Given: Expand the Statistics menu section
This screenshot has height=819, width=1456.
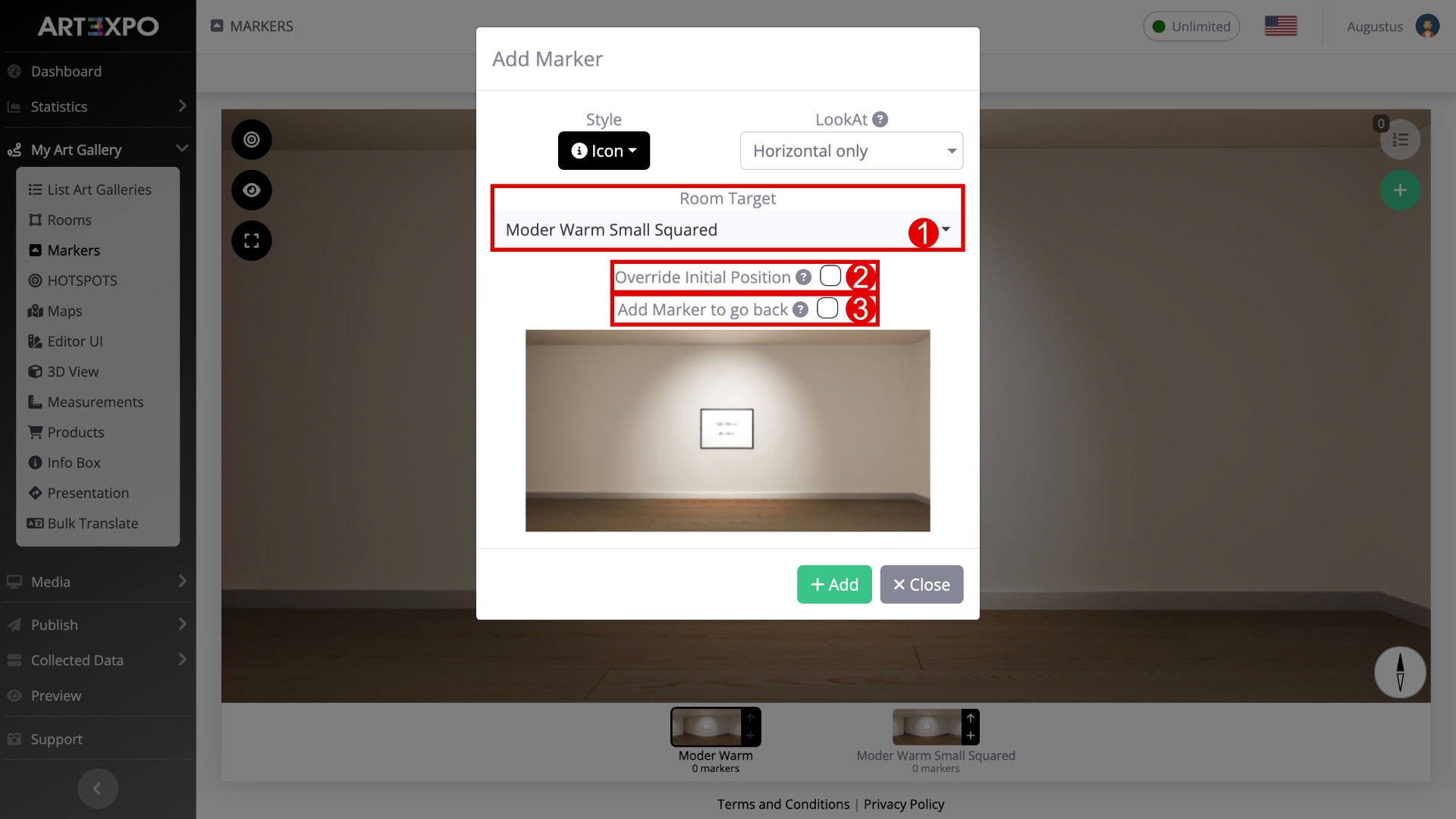Looking at the screenshot, I should pyautogui.click(x=97, y=107).
